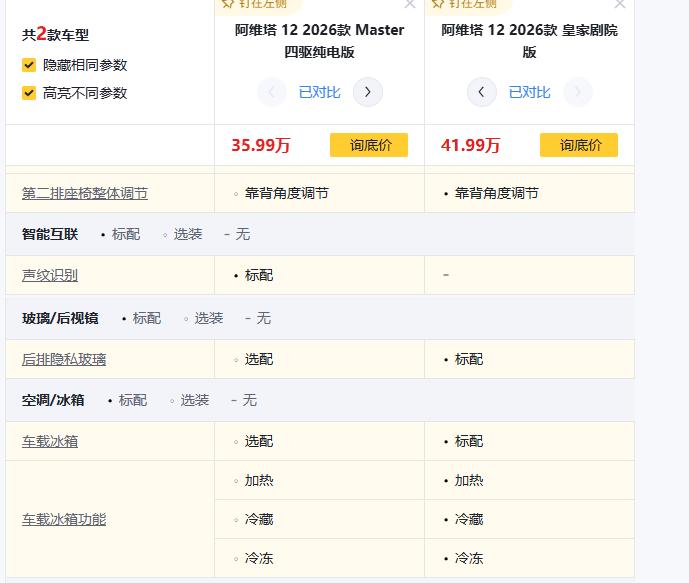
Task: Click the 41.99万 price text
Action: tap(471, 145)
